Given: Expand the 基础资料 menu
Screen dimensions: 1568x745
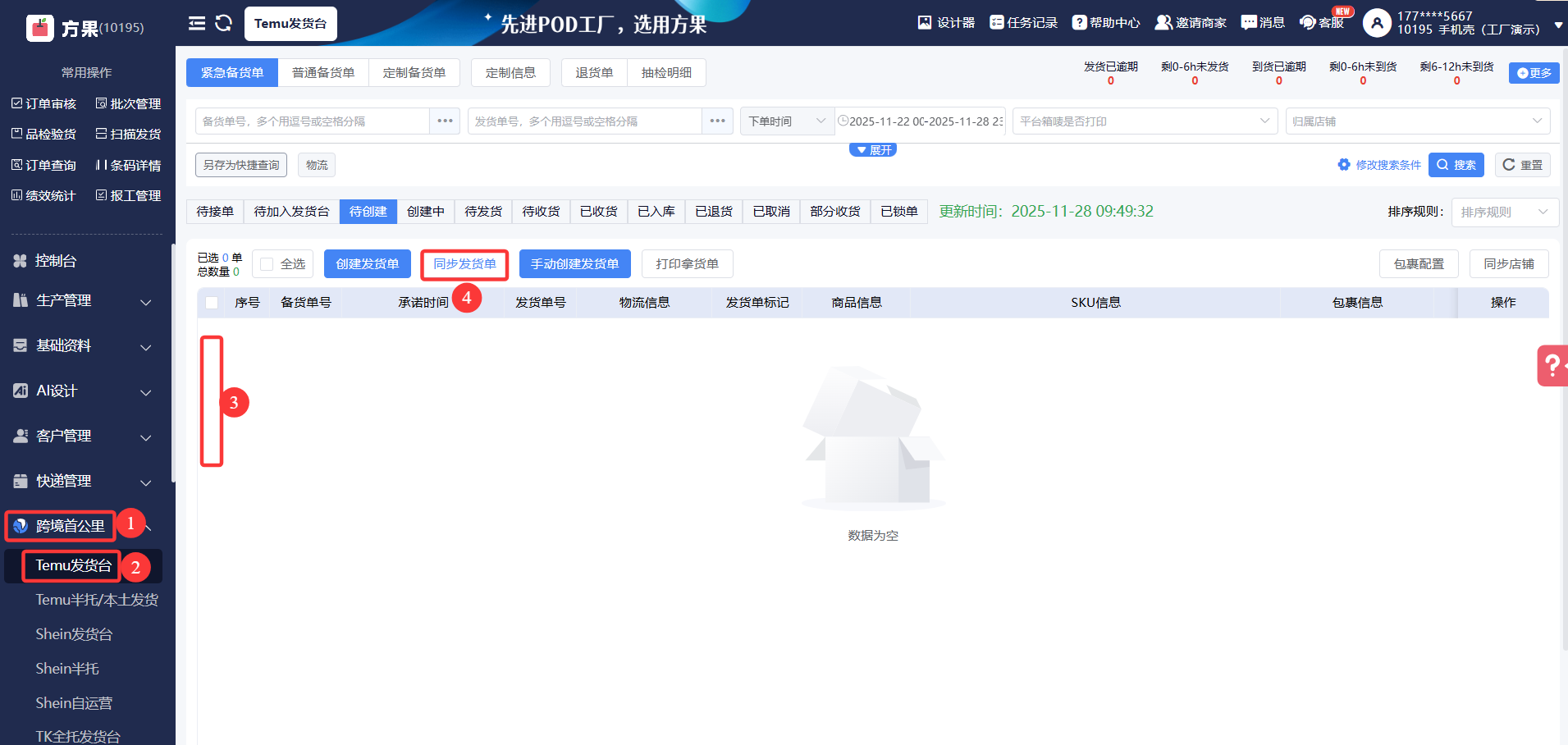Looking at the screenshot, I should click(82, 346).
